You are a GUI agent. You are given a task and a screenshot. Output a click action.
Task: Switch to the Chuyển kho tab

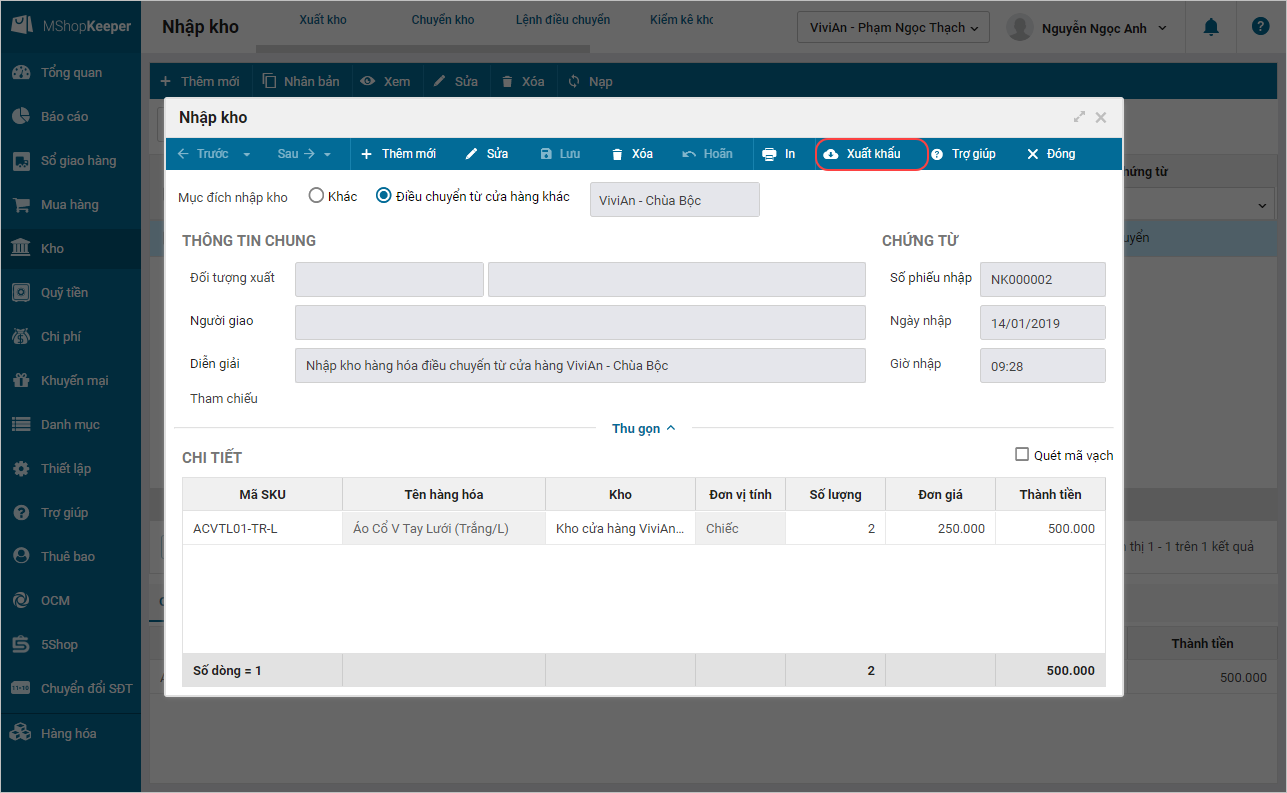click(x=443, y=20)
